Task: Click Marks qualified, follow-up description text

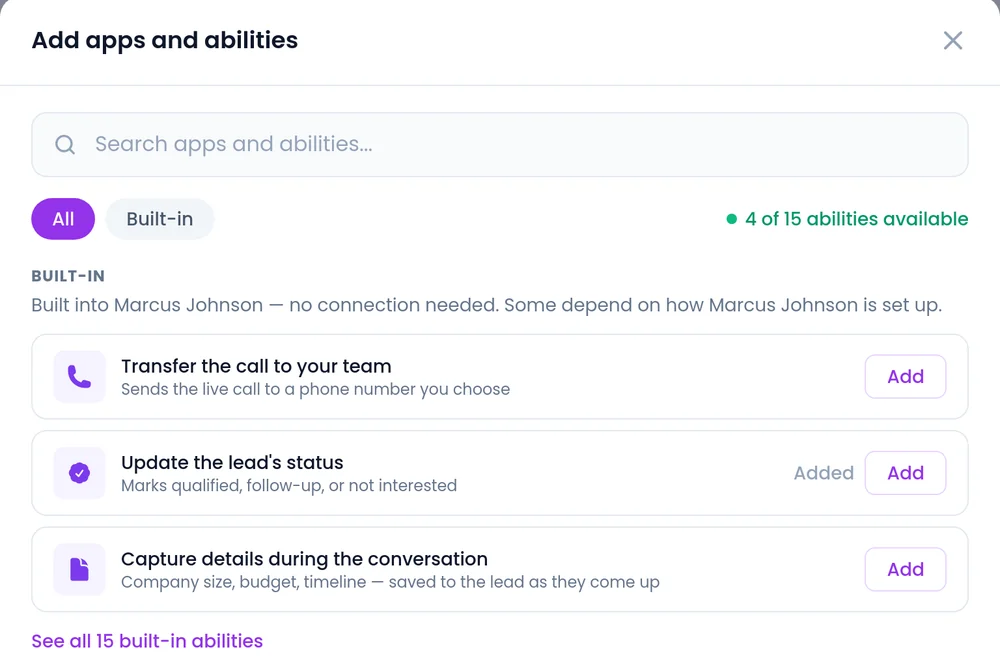Action: pos(289,485)
